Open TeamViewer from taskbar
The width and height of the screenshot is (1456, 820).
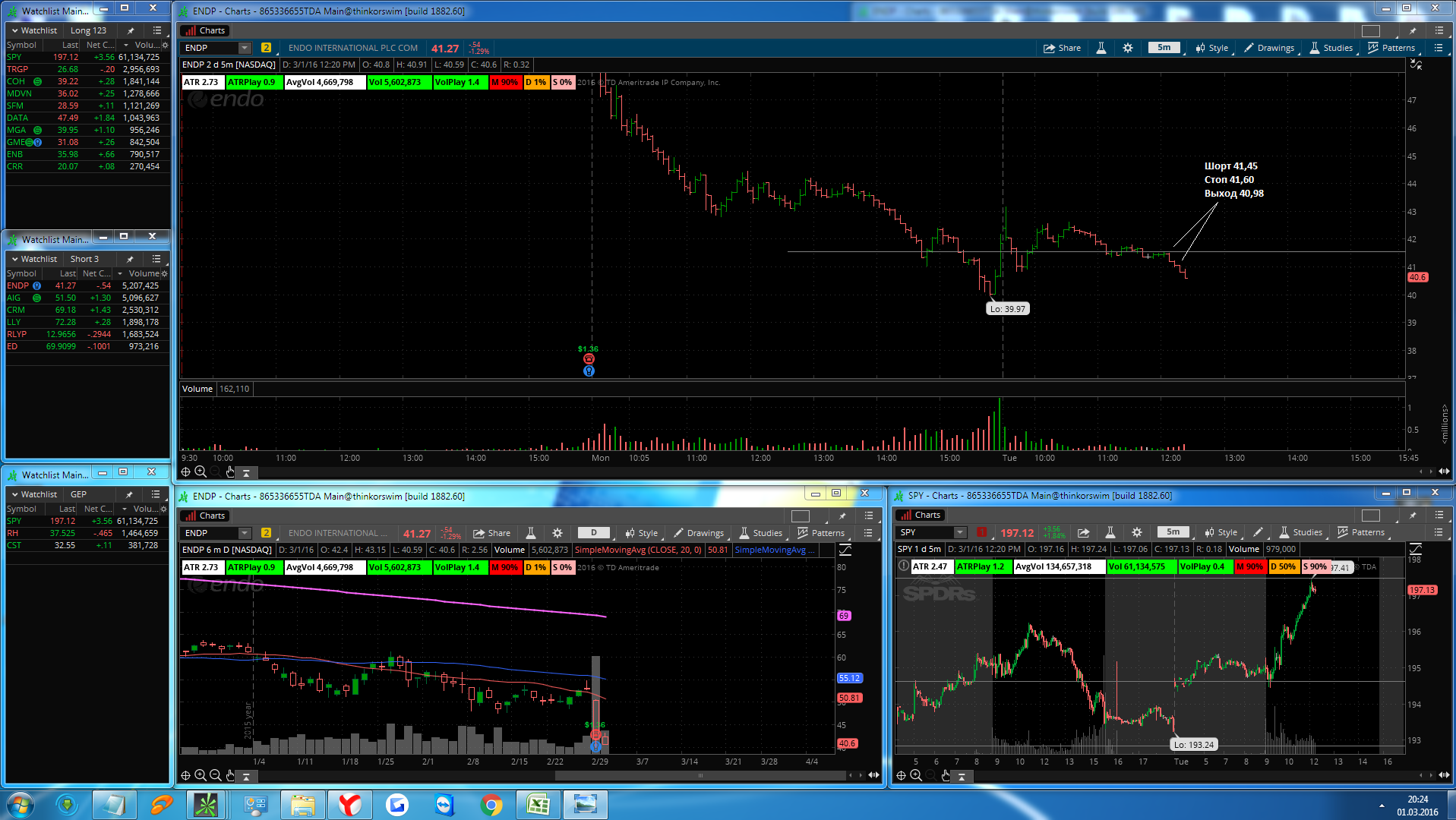444,805
